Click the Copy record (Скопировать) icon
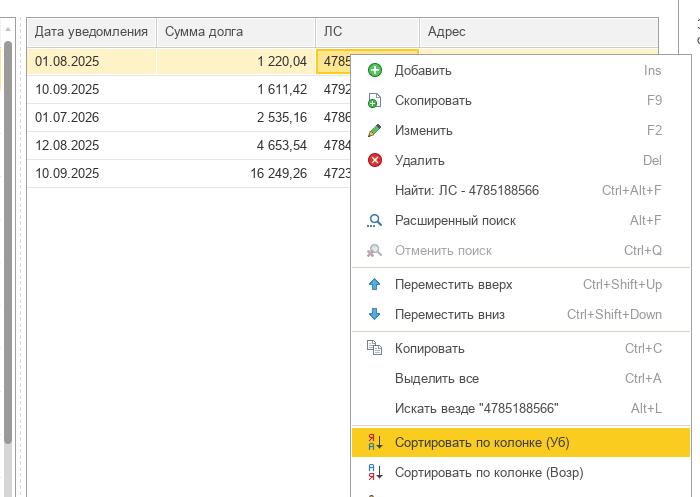This screenshot has height=497, width=700. click(375, 100)
